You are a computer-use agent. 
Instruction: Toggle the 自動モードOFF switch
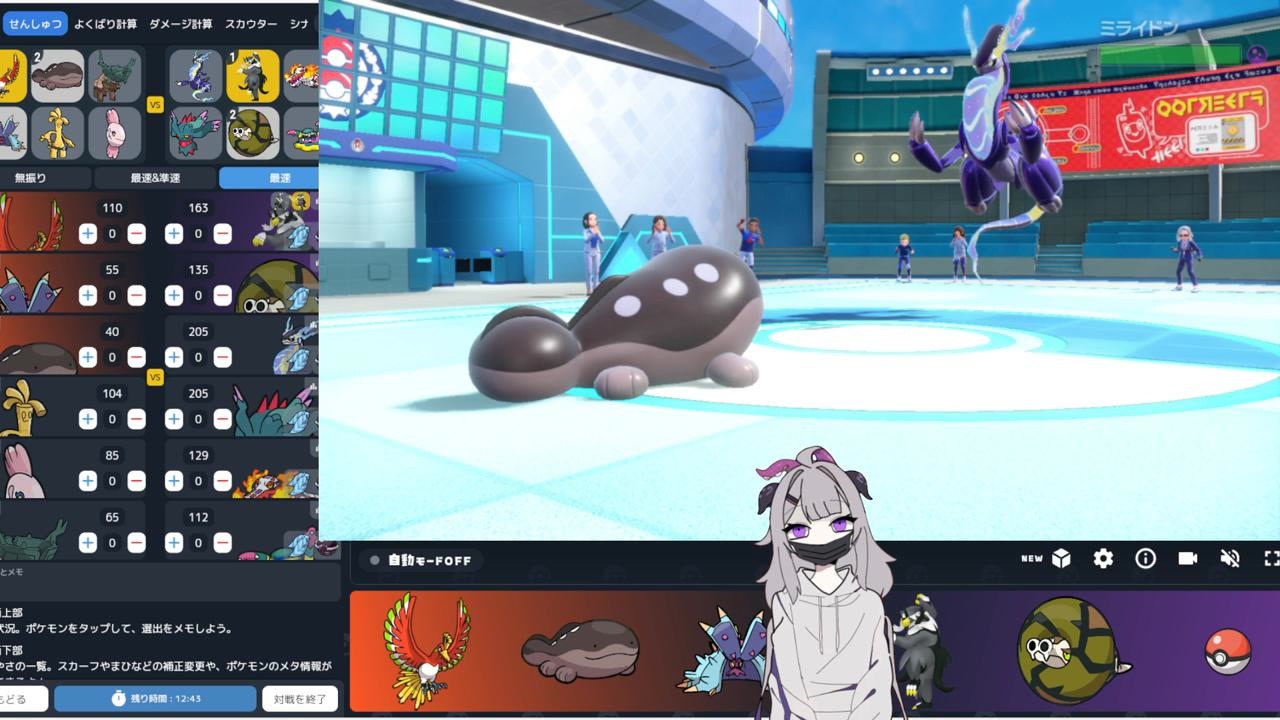click(420, 560)
